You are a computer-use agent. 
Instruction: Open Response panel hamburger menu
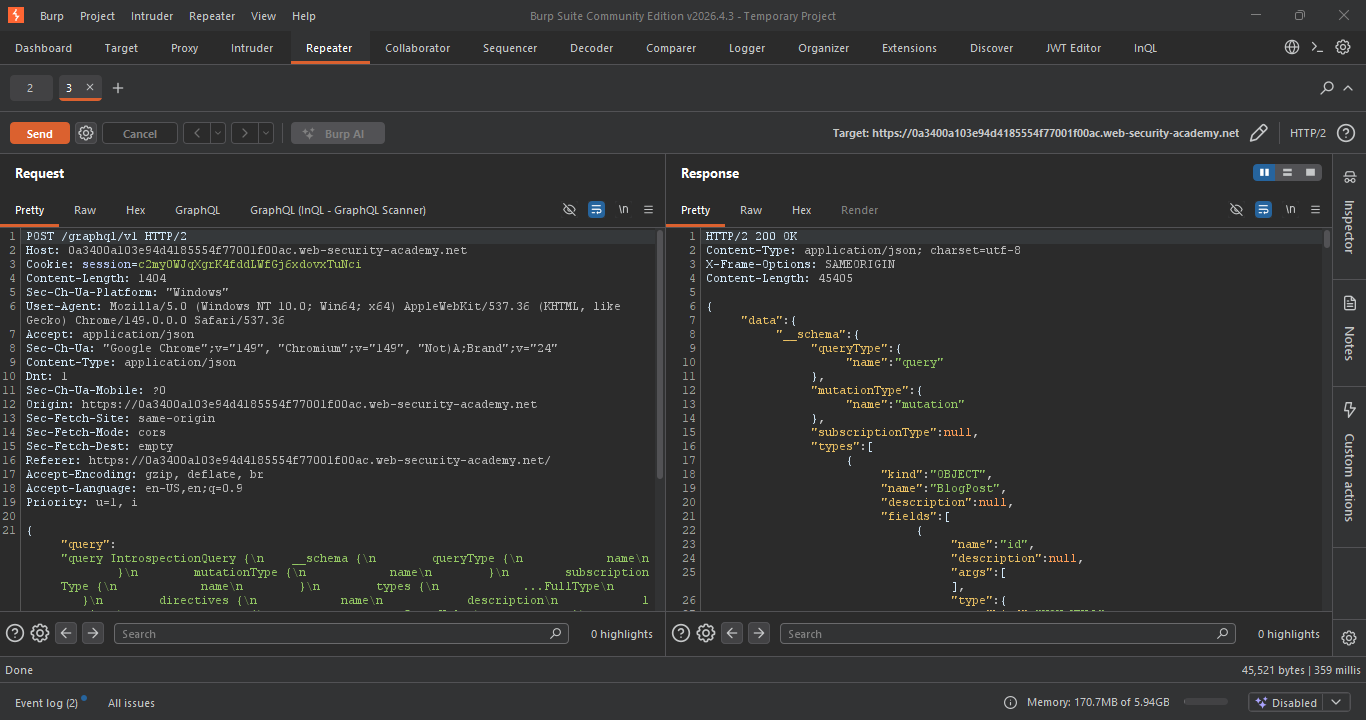(x=1315, y=209)
